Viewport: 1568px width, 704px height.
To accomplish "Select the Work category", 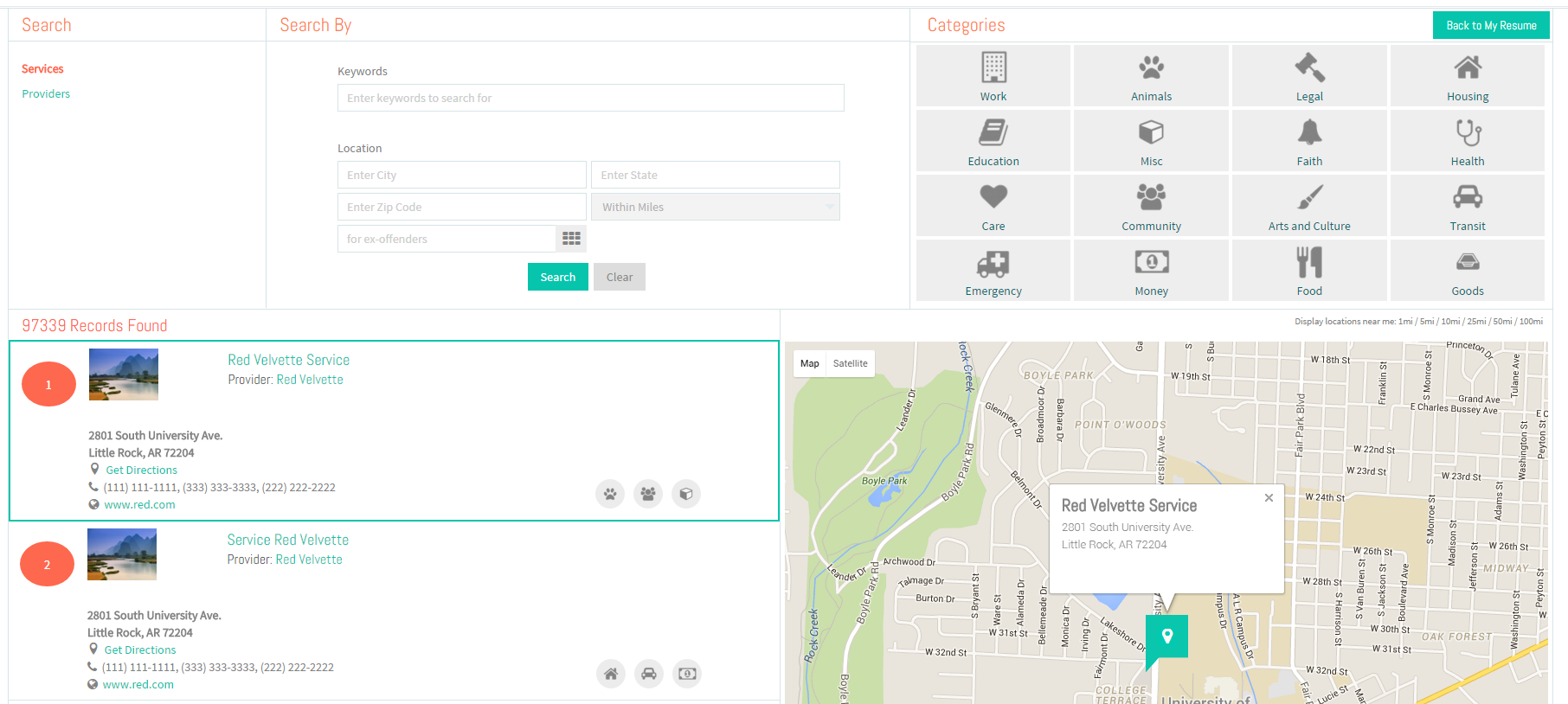I will (x=993, y=76).
